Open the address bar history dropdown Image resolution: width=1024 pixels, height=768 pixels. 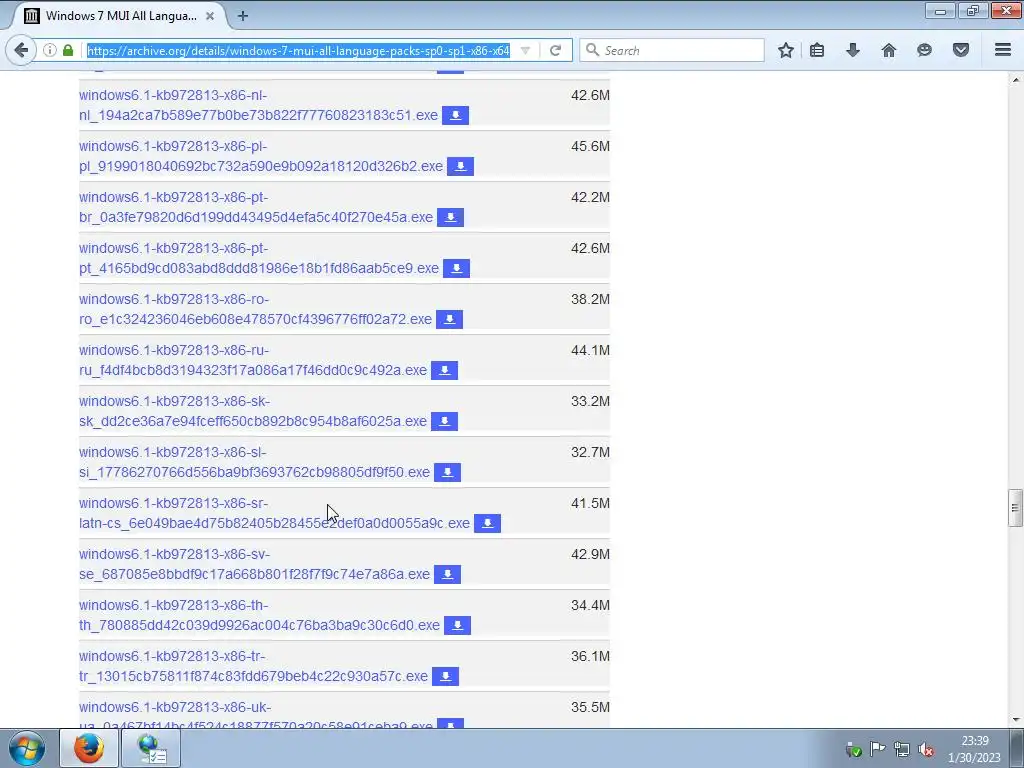525,50
